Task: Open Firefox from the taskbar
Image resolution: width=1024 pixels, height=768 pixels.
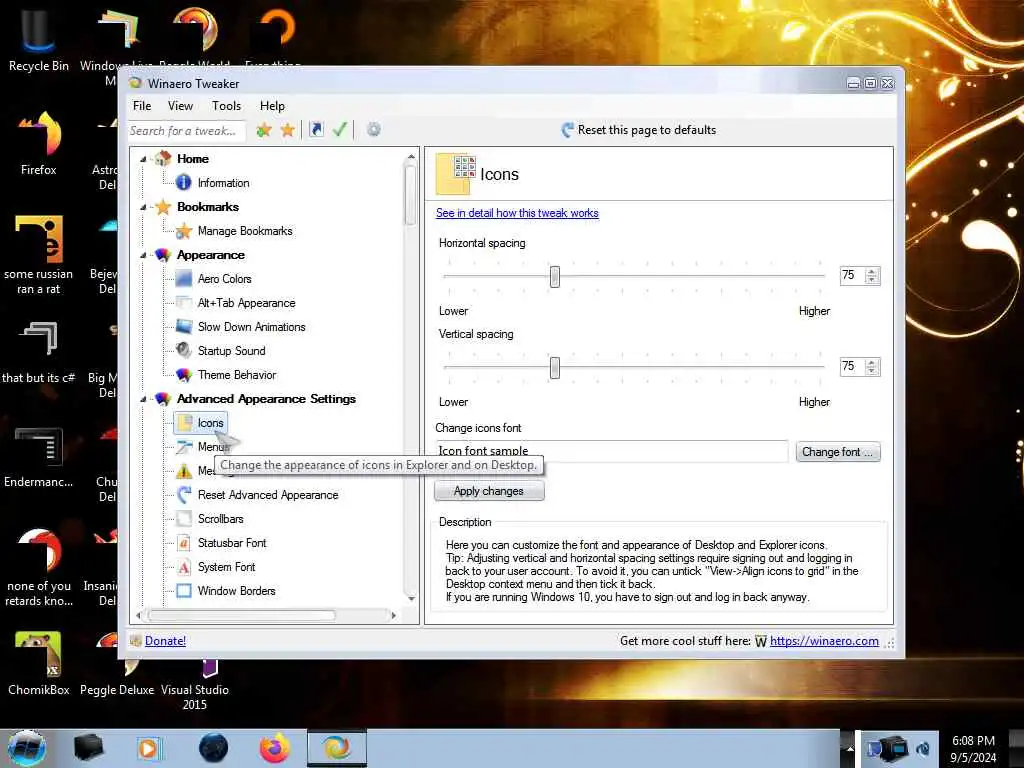Action: (x=274, y=748)
